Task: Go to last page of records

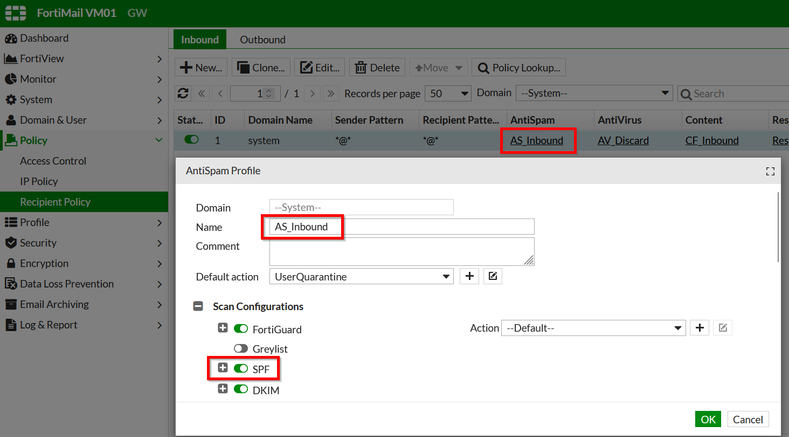Action: point(331,93)
